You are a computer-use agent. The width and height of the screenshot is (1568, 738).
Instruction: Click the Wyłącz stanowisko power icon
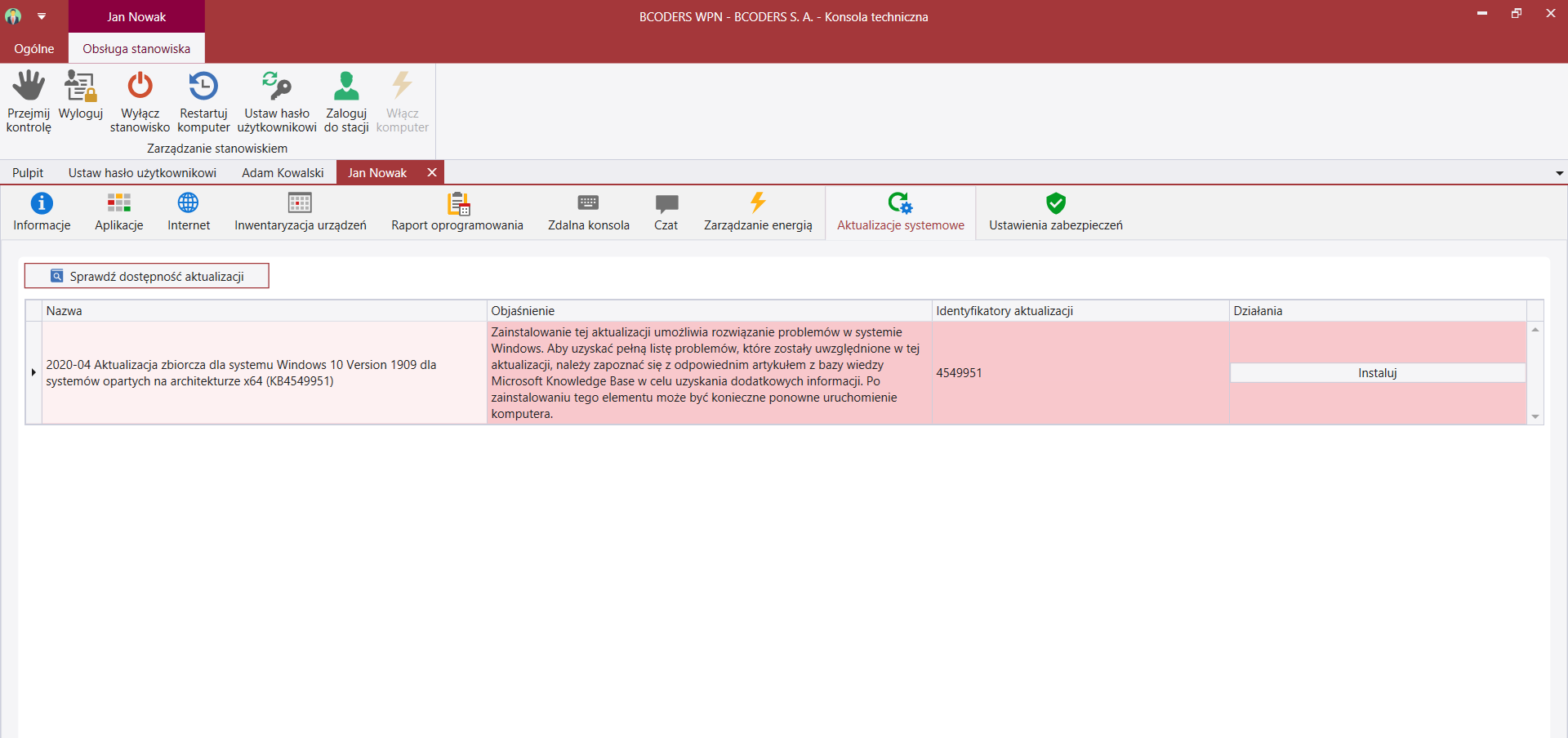point(140,86)
